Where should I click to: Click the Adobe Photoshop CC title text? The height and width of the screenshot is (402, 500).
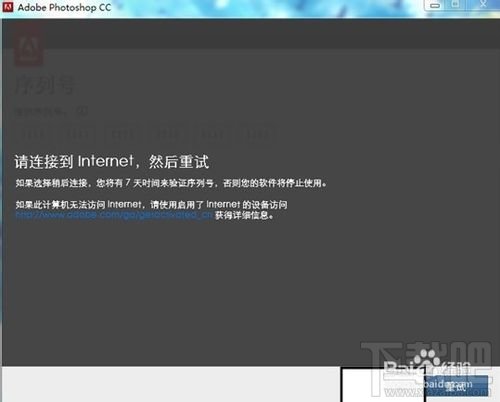click(x=64, y=7)
